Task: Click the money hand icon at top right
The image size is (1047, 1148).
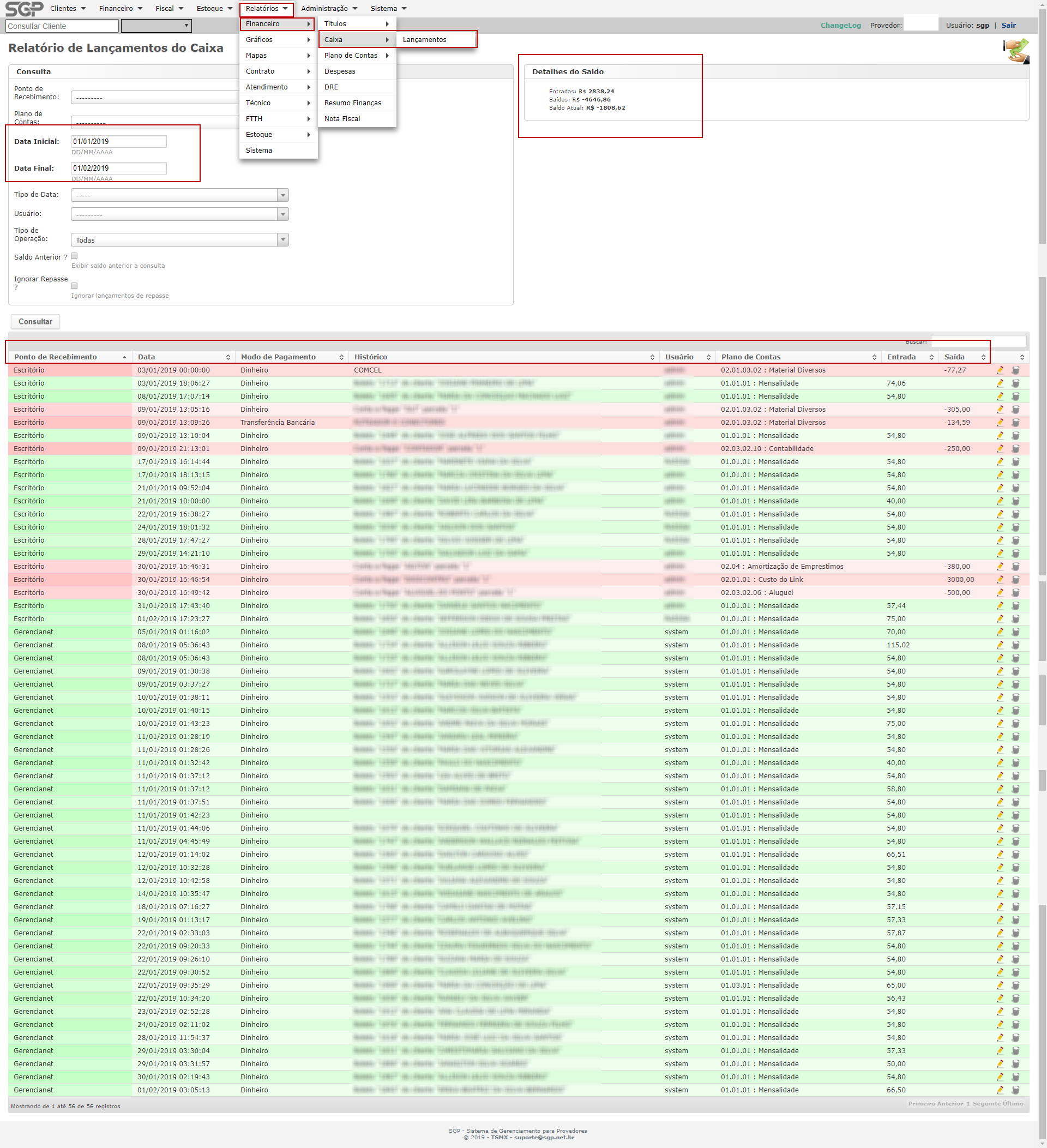Action: (x=1016, y=51)
